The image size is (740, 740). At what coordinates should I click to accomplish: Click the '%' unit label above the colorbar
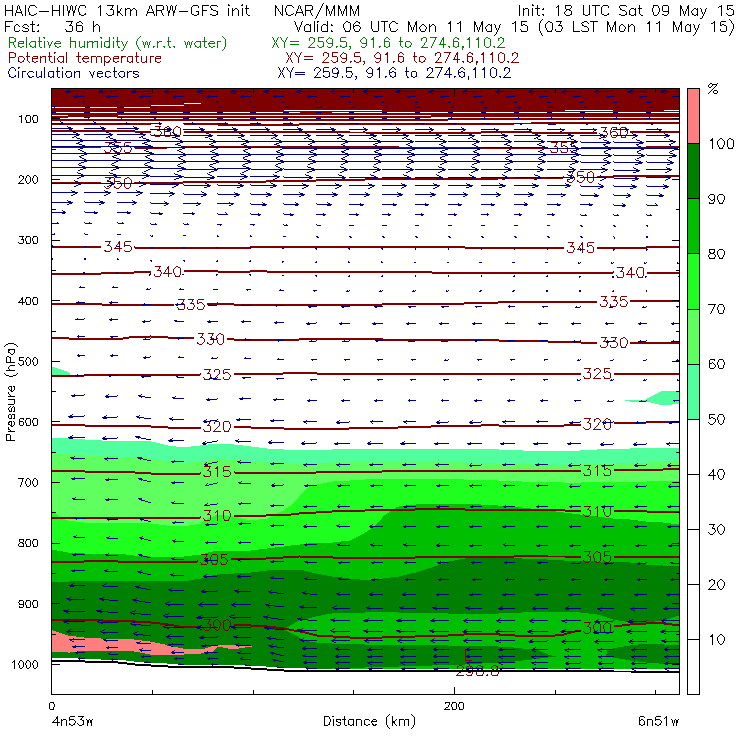[x=713, y=89]
